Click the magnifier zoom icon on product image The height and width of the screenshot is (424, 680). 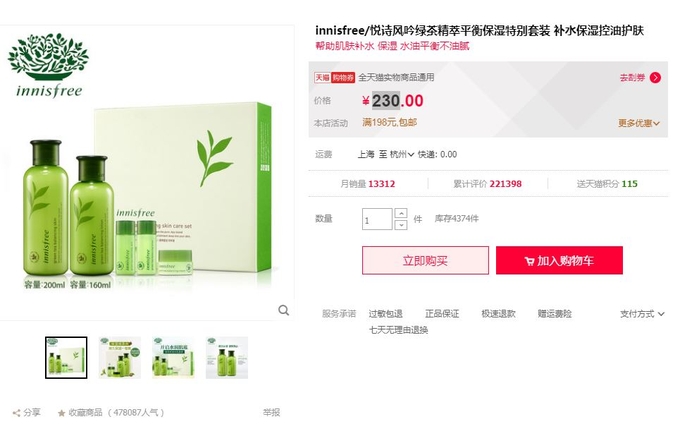284,310
